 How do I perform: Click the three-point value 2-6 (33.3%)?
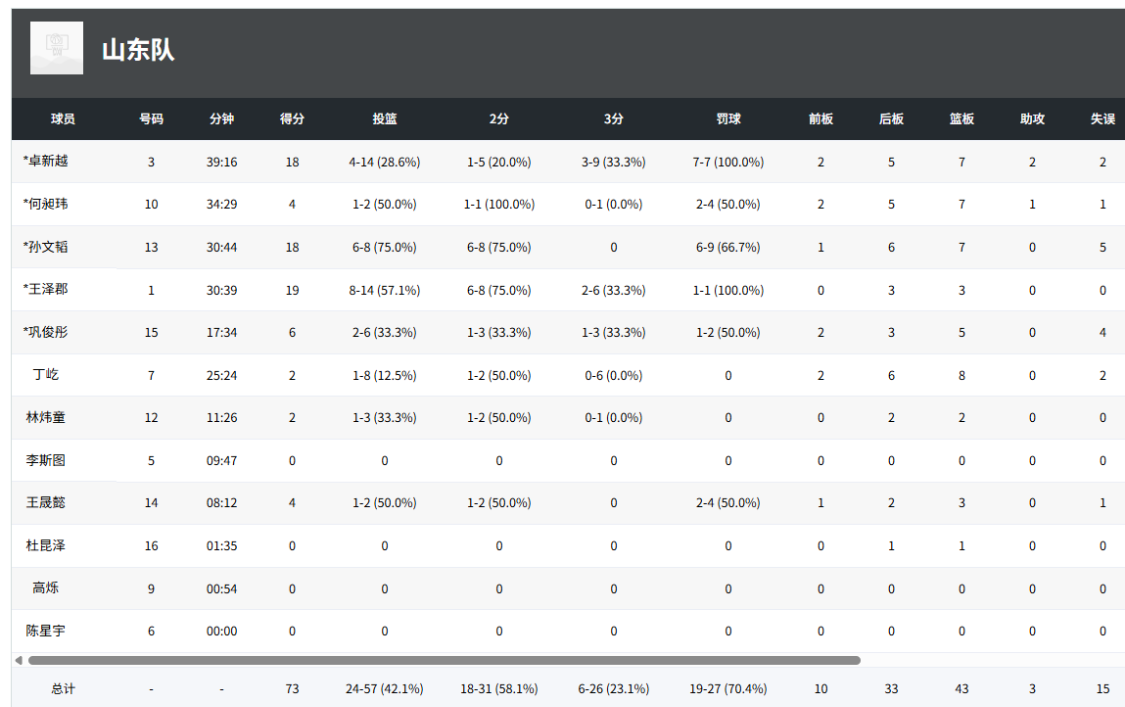coord(613,291)
